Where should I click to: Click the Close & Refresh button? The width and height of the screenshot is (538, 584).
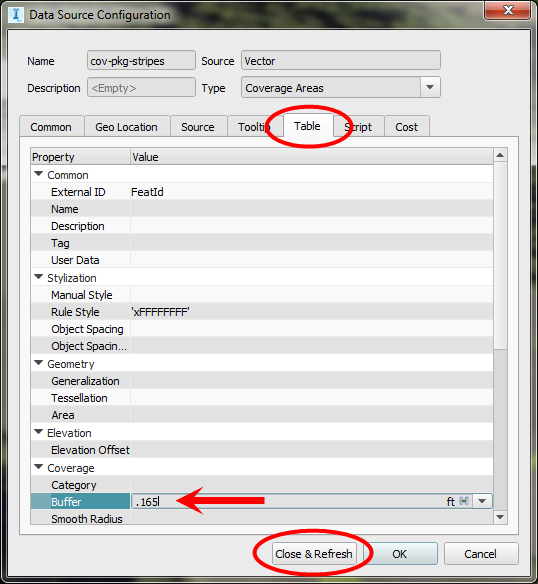coord(314,554)
